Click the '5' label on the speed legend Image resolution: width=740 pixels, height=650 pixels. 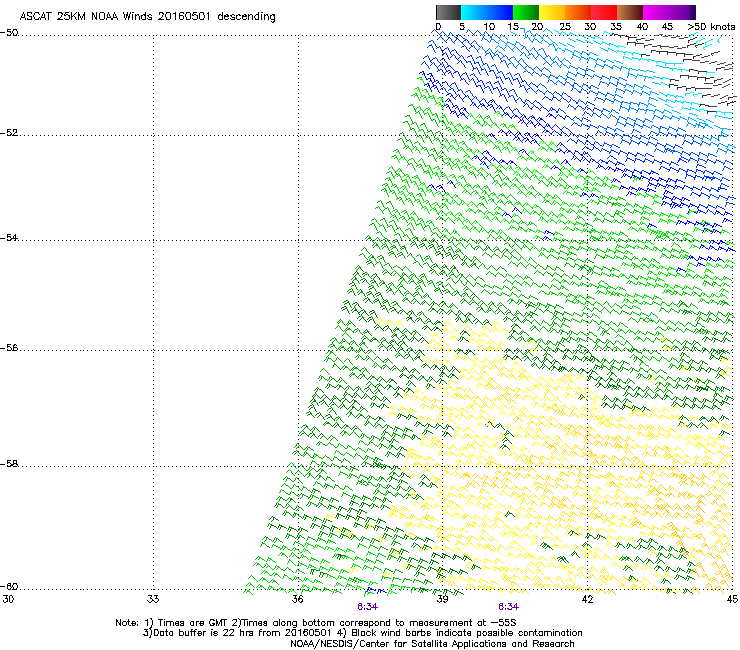pyautogui.click(x=462, y=27)
